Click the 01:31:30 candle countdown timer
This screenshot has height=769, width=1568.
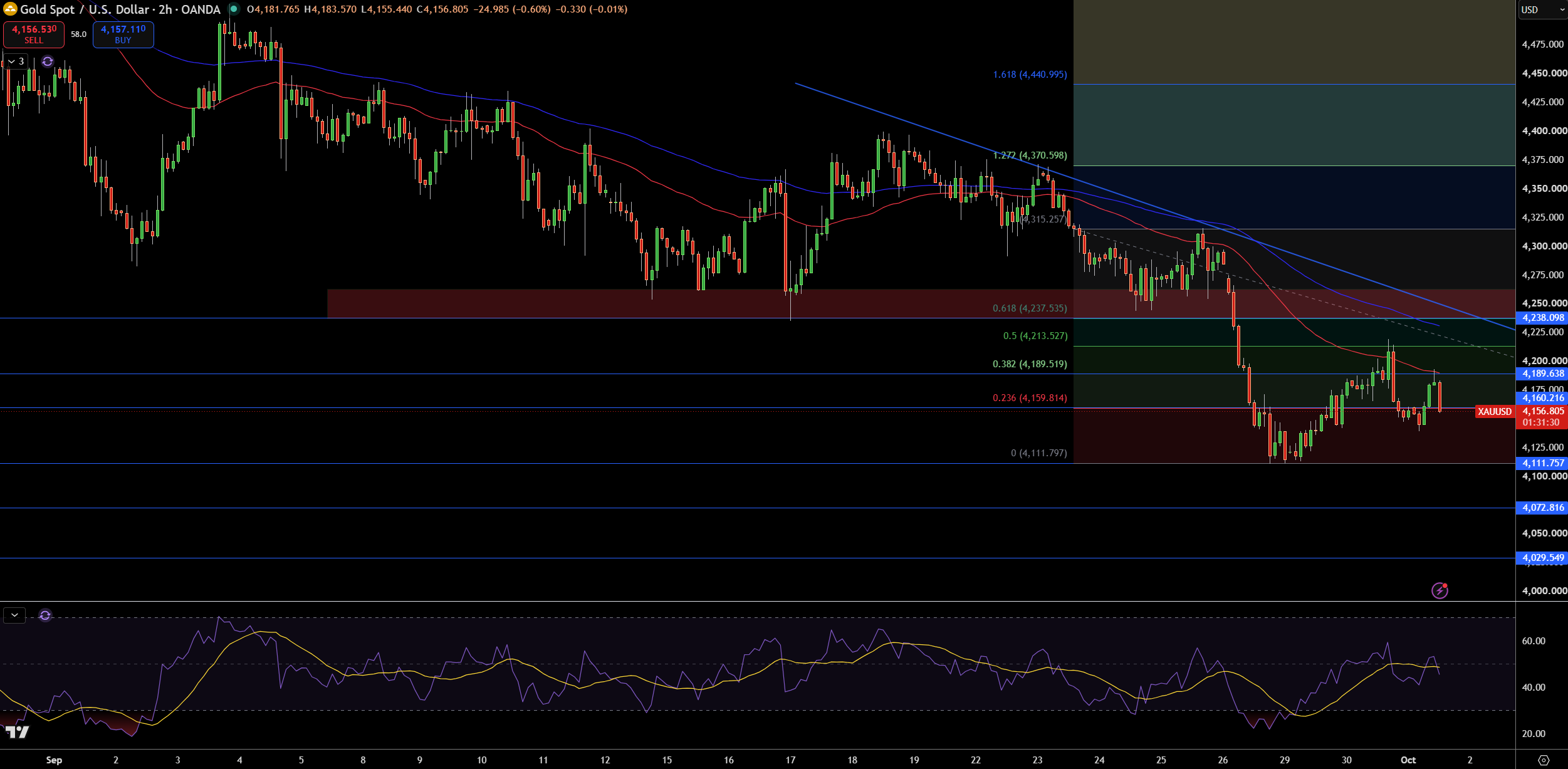[x=1541, y=423]
